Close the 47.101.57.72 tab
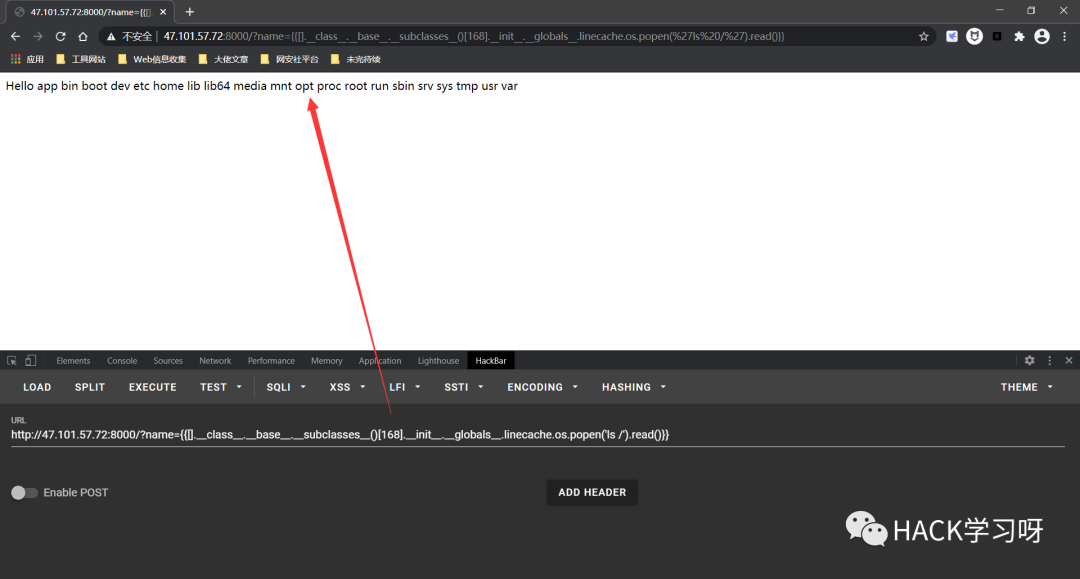 point(163,12)
